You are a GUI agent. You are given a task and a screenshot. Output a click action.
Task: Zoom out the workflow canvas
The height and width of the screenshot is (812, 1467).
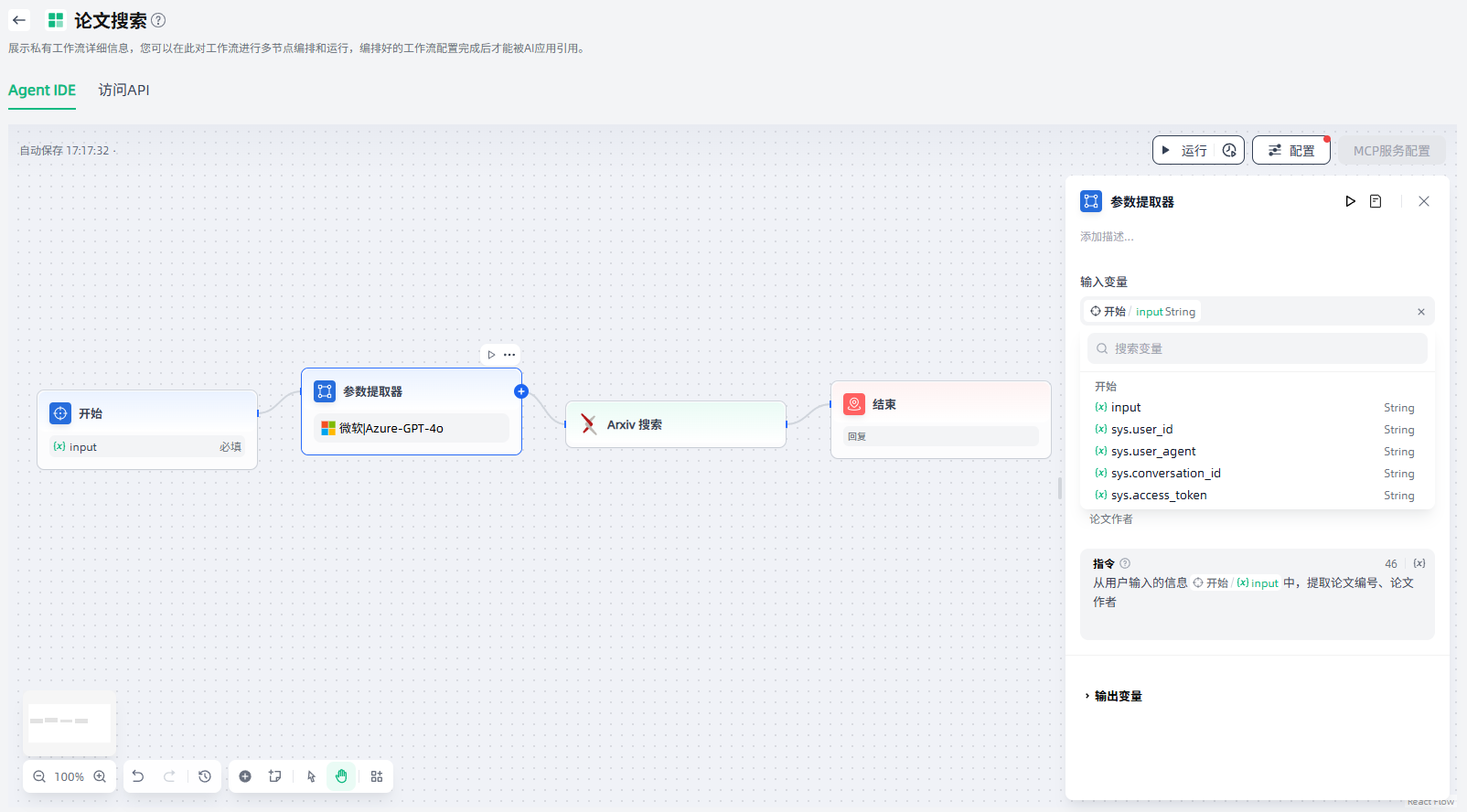[39, 776]
